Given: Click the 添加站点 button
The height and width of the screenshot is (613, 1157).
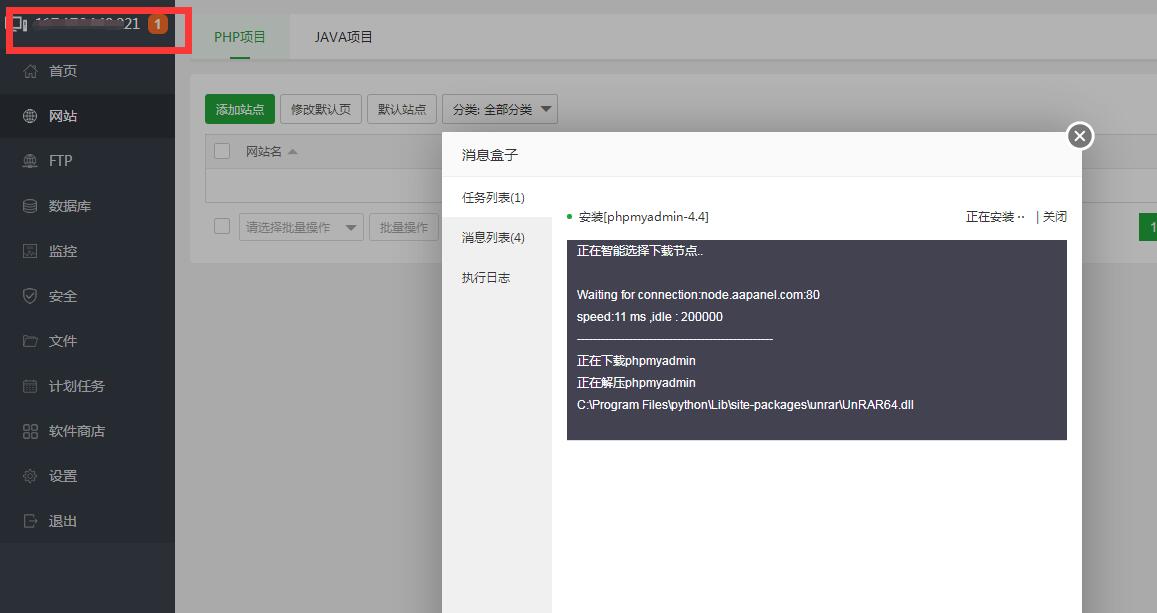Looking at the screenshot, I should [x=239, y=108].
